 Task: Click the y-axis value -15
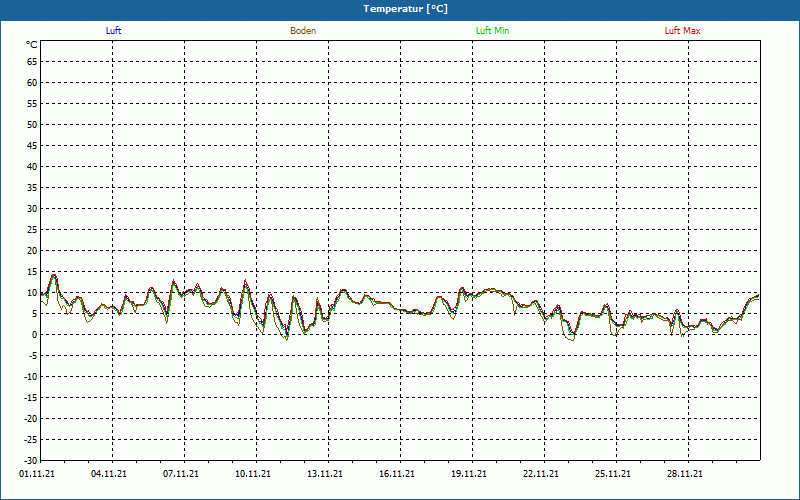(31, 397)
